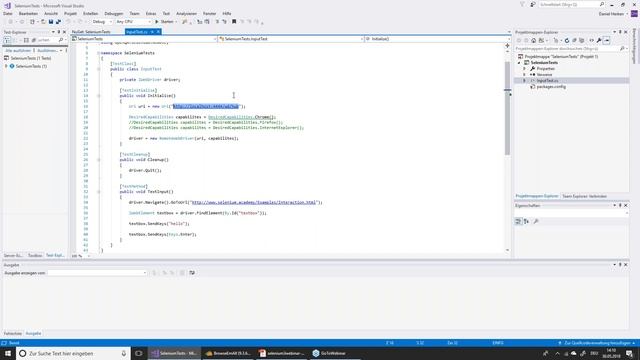The width and height of the screenshot is (640, 360).
Task: Expand SeleniumTests (1) in Test-Explorer
Action: point(6,66)
